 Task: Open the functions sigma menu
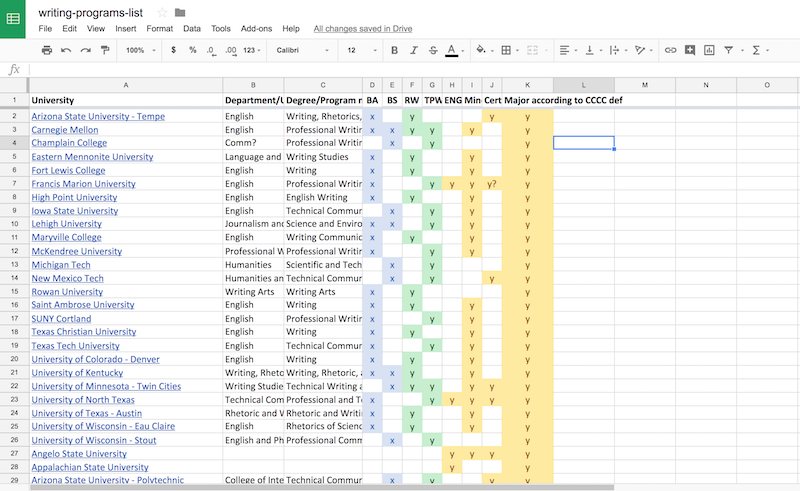click(x=756, y=50)
